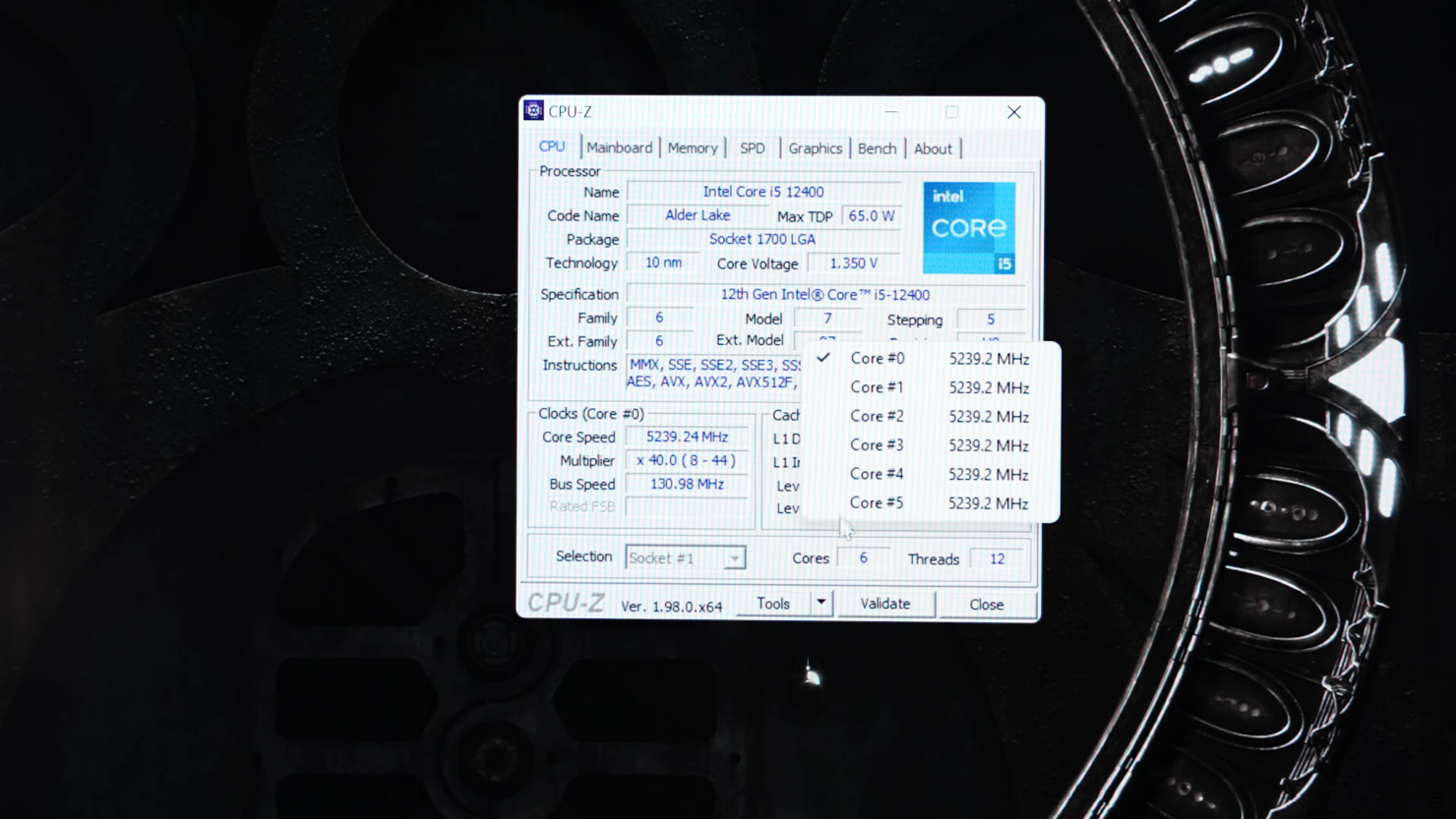Open the Tools dropdown arrow
This screenshot has height=819, width=1456.
[820, 603]
